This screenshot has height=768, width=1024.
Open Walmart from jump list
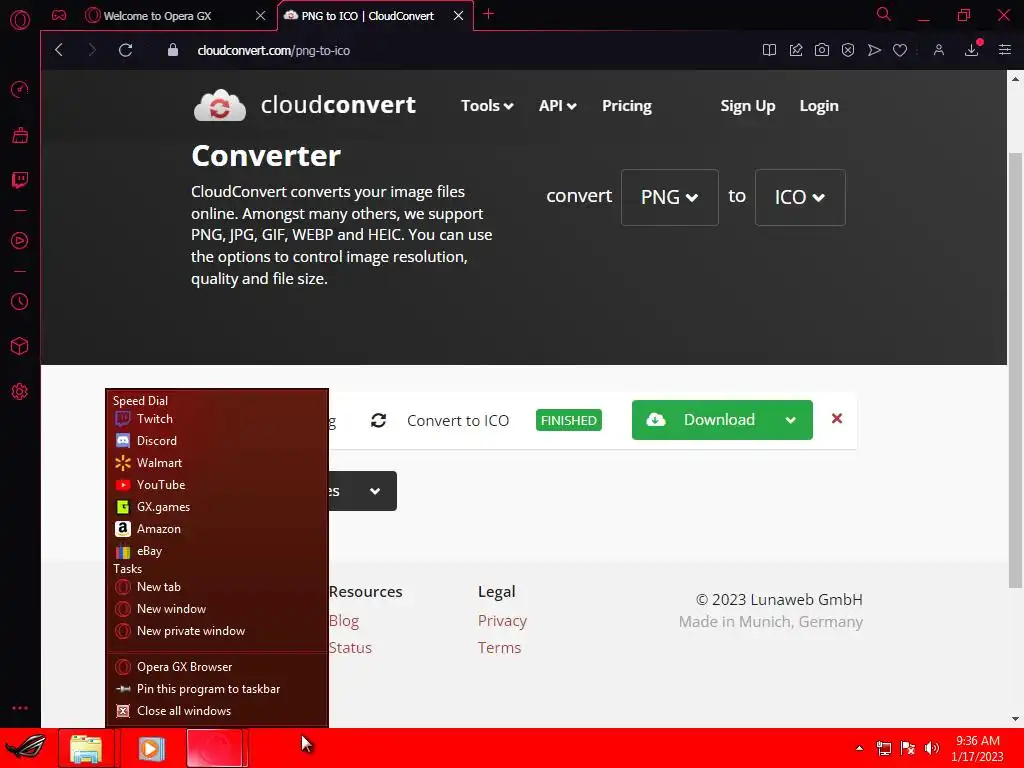click(x=217, y=463)
